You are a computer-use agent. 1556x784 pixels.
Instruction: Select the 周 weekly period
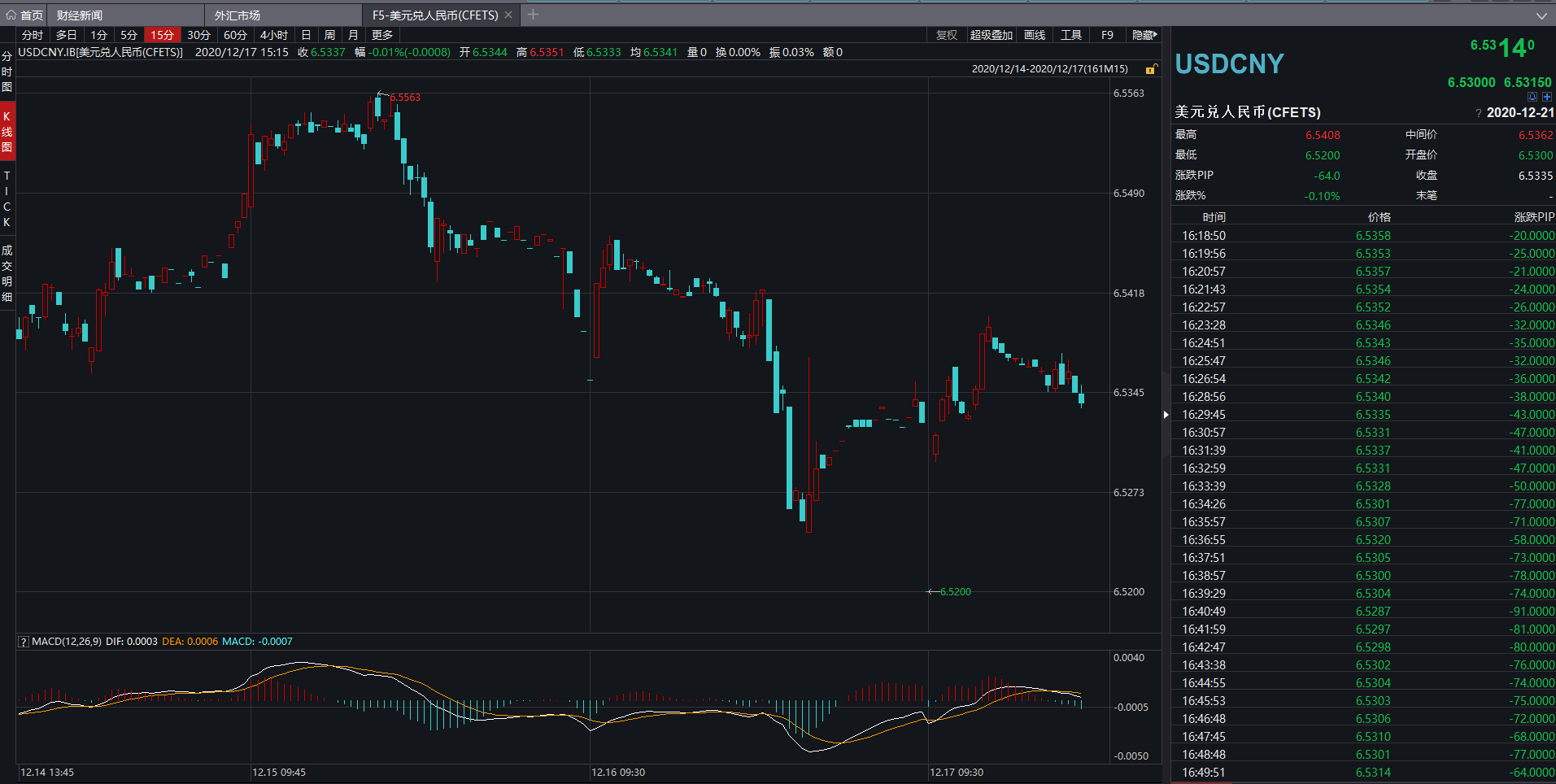(329, 35)
